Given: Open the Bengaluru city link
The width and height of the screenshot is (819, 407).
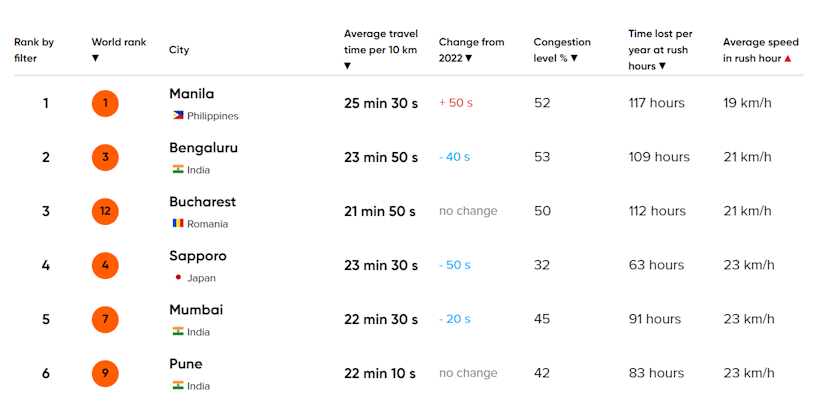Looking at the screenshot, I should (203, 148).
